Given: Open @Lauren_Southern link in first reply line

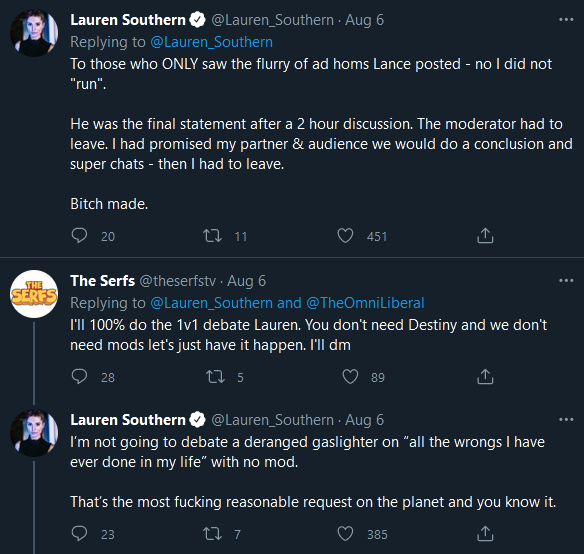Looking at the screenshot, I should [211, 42].
